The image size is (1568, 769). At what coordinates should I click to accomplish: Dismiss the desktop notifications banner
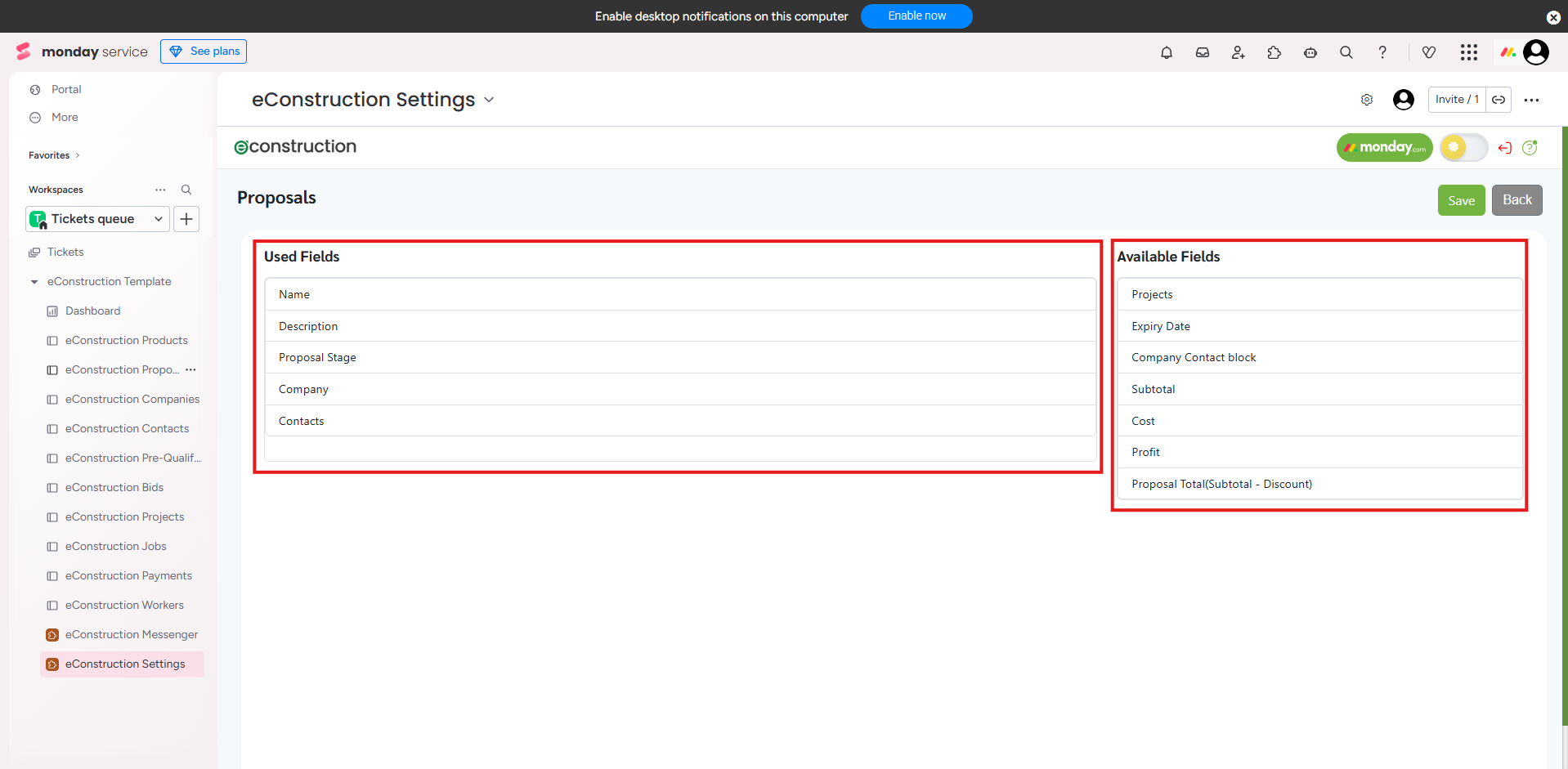tap(1553, 17)
